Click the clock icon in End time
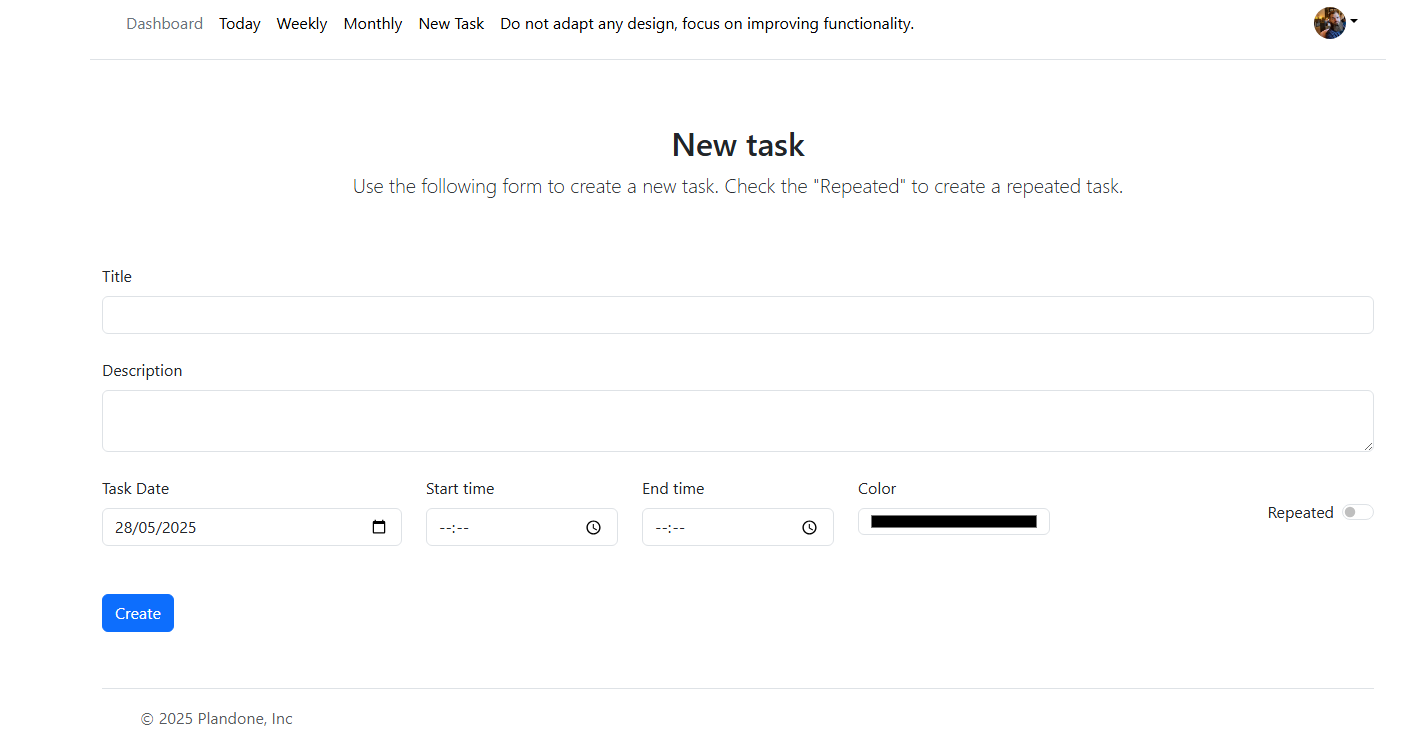 (x=809, y=527)
